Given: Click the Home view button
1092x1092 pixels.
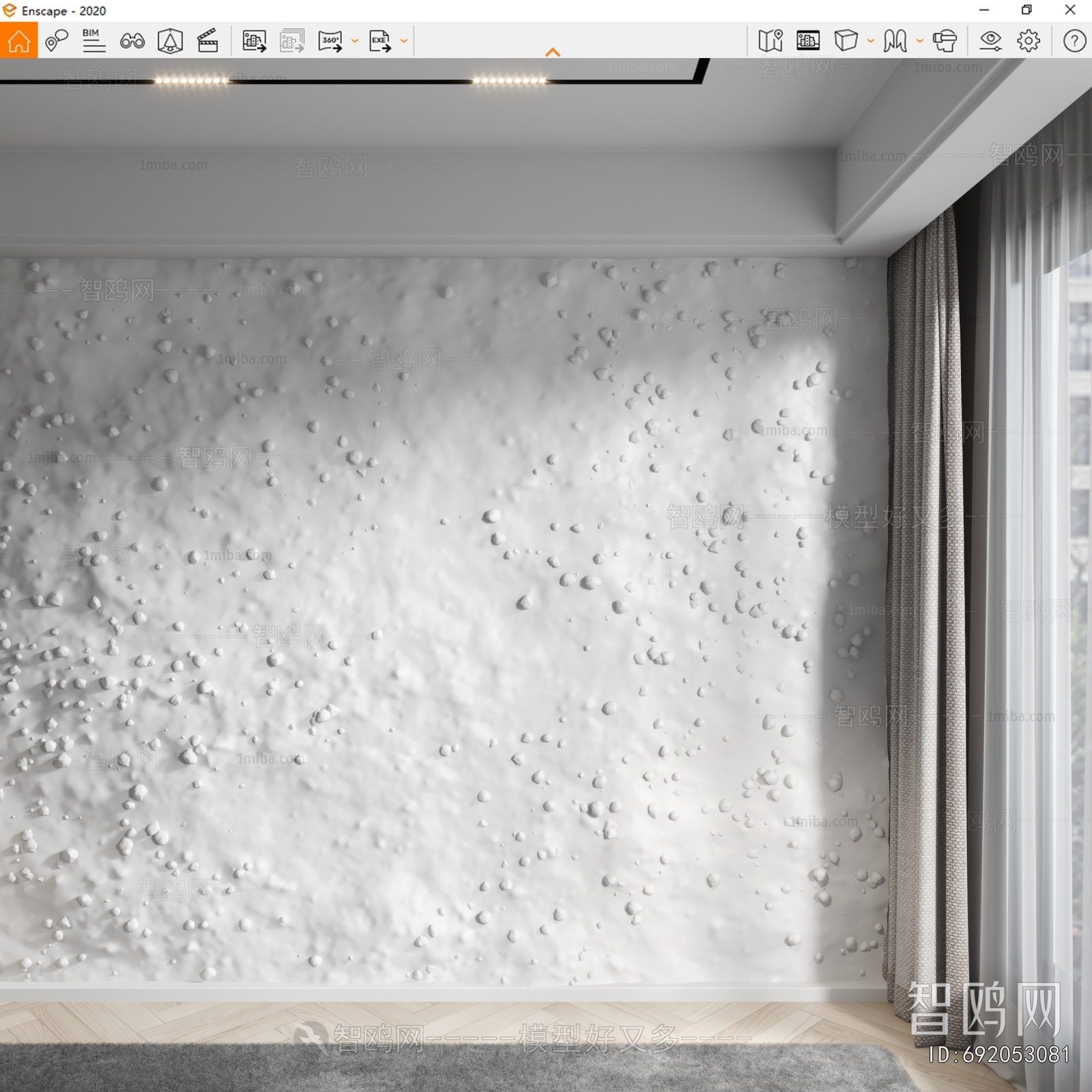Looking at the screenshot, I should tap(18, 41).
